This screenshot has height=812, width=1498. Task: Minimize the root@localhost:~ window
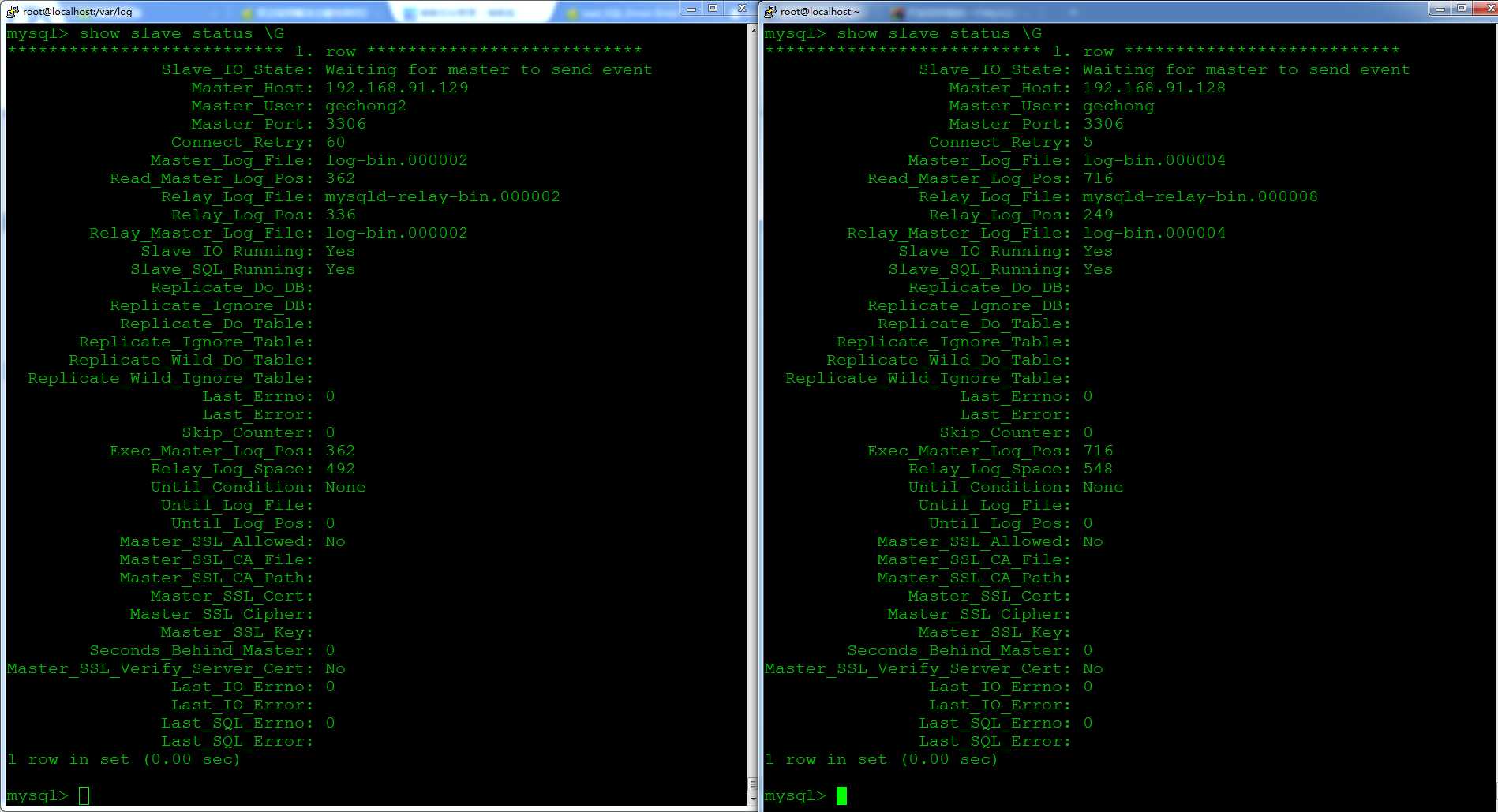click(1440, 9)
